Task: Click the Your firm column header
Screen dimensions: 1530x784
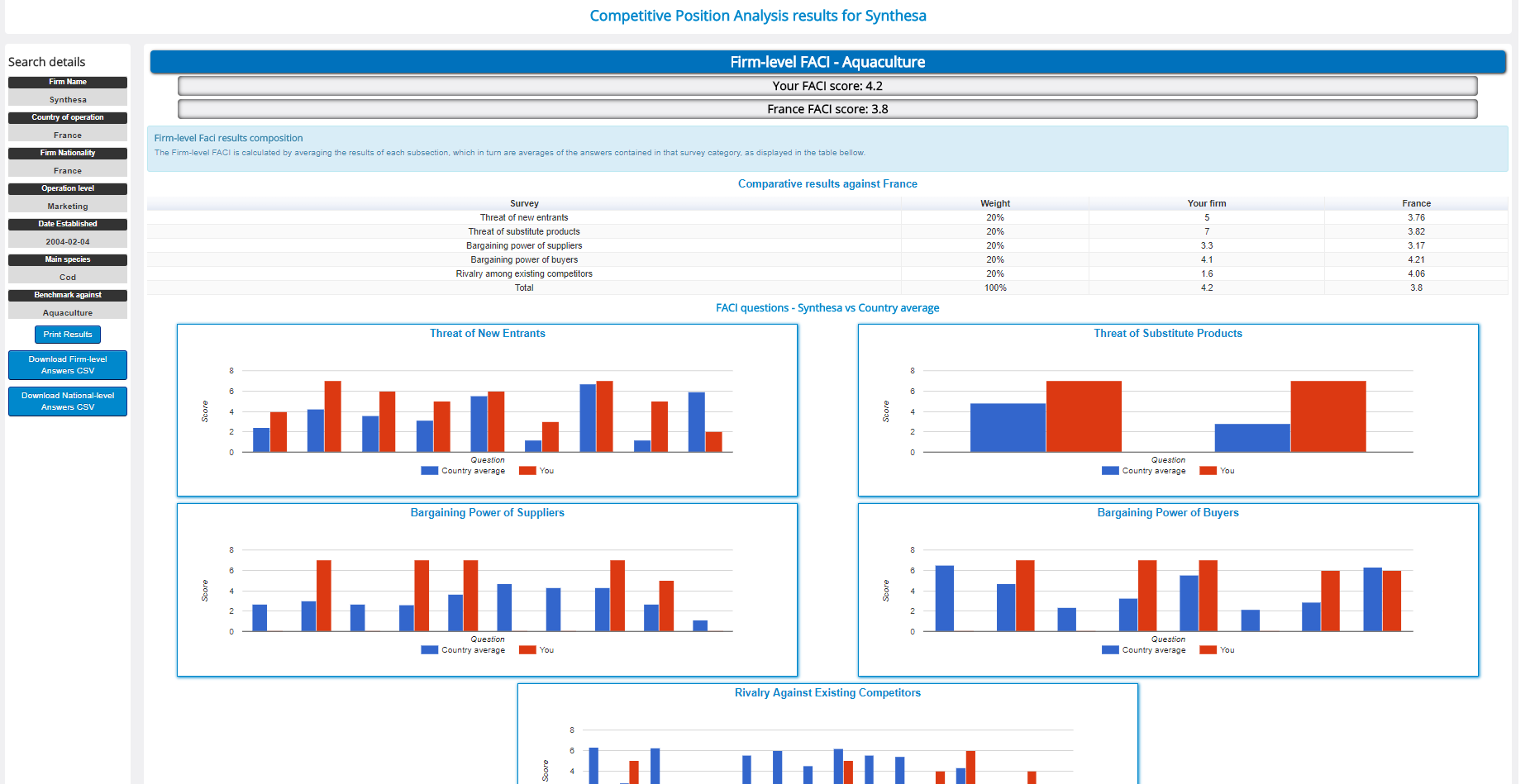Action: click(1207, 203)
